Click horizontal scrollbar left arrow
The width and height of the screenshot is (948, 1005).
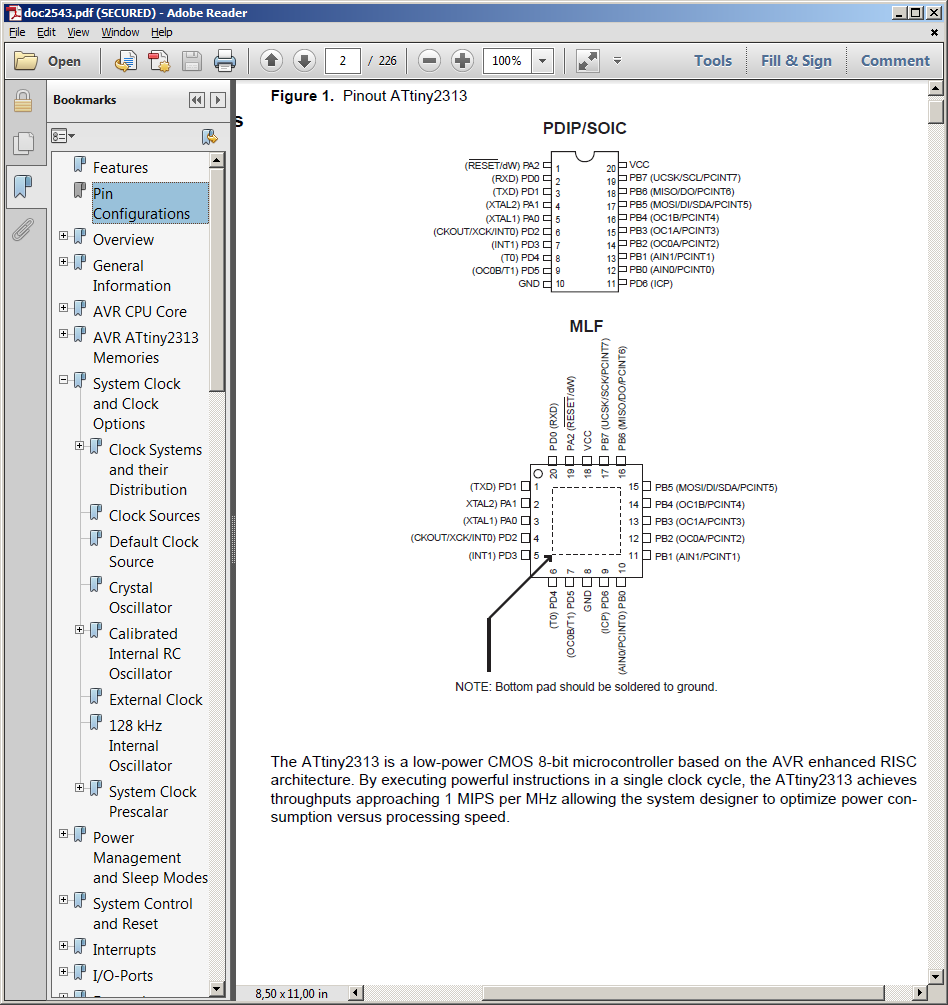[356, 993]
